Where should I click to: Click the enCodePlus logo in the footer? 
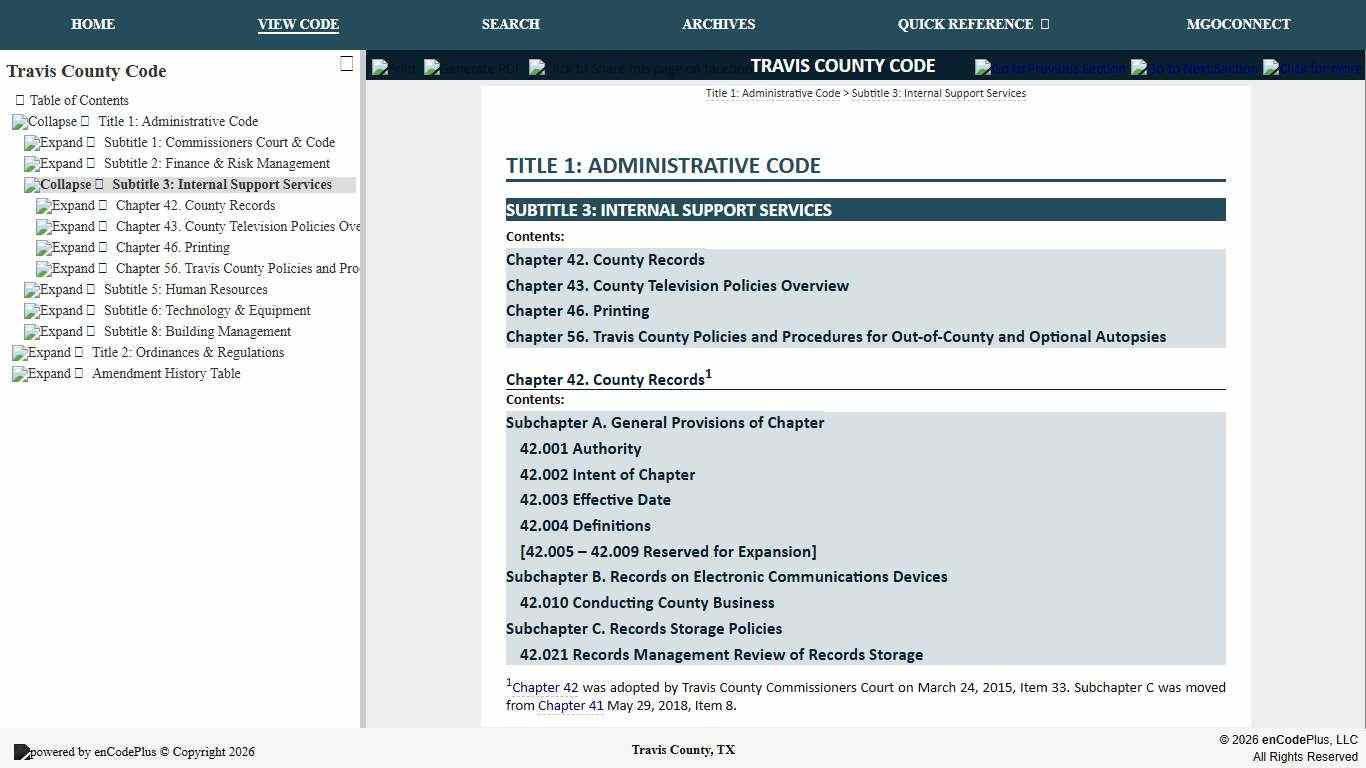pyautogui.click(x=24, y=752)
